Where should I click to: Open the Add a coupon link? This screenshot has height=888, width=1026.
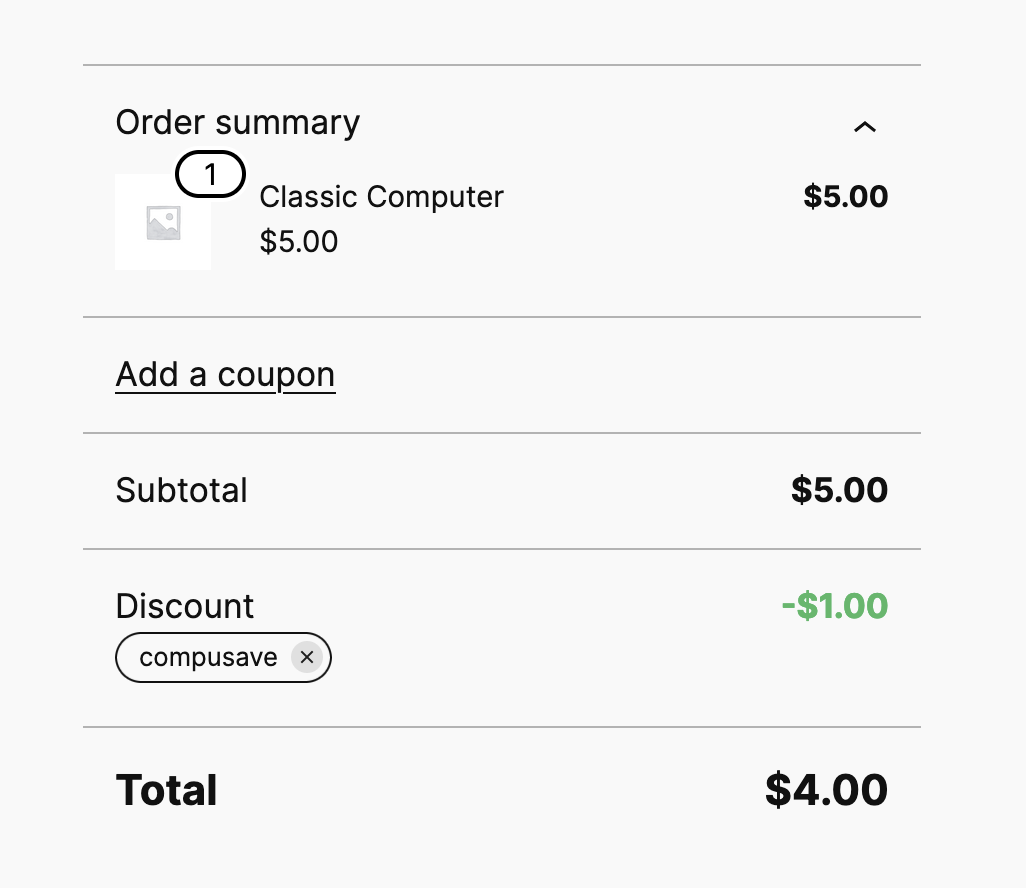[225, 373]
